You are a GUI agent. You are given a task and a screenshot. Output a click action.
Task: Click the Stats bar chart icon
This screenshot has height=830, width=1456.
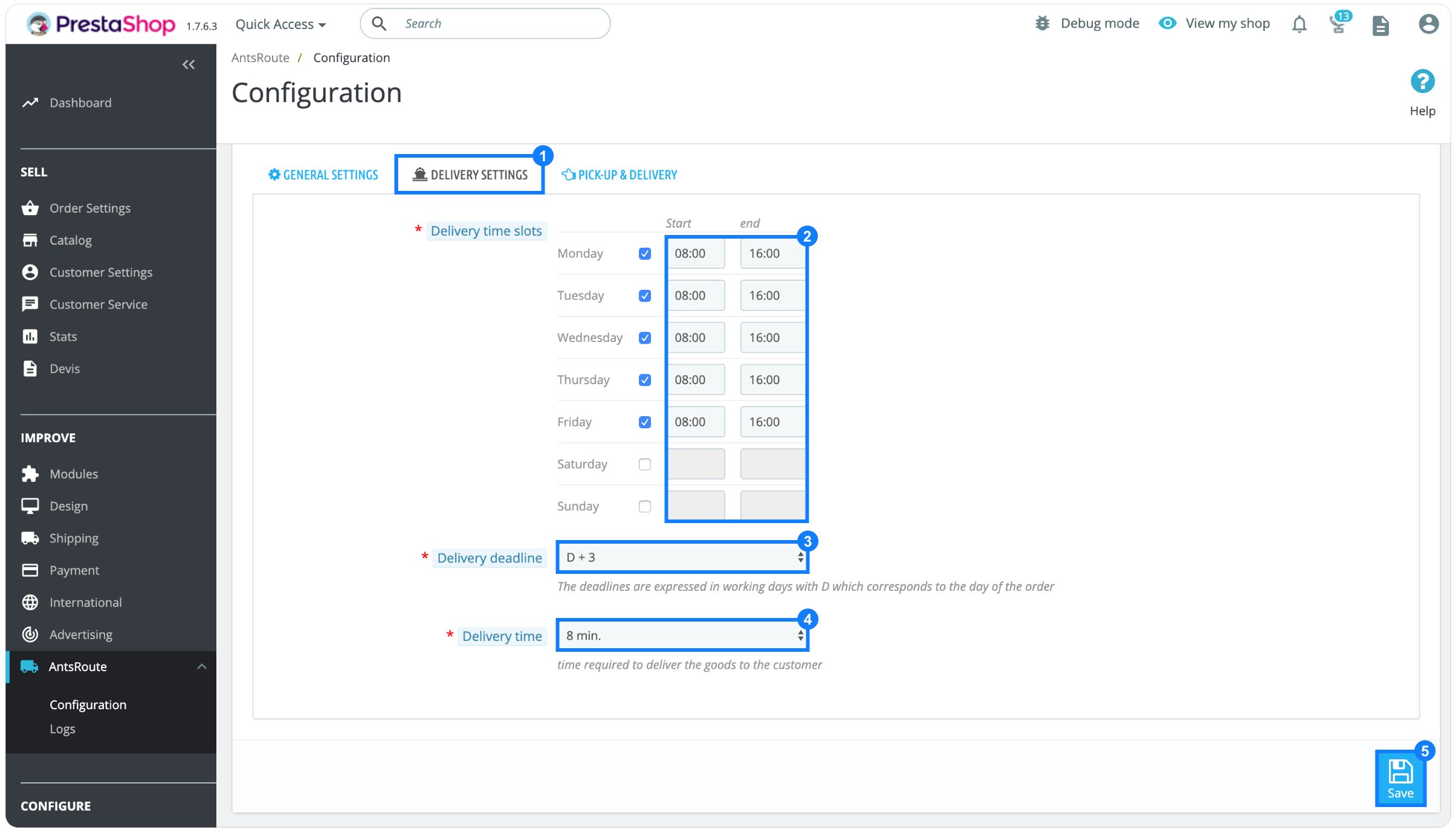30,336
